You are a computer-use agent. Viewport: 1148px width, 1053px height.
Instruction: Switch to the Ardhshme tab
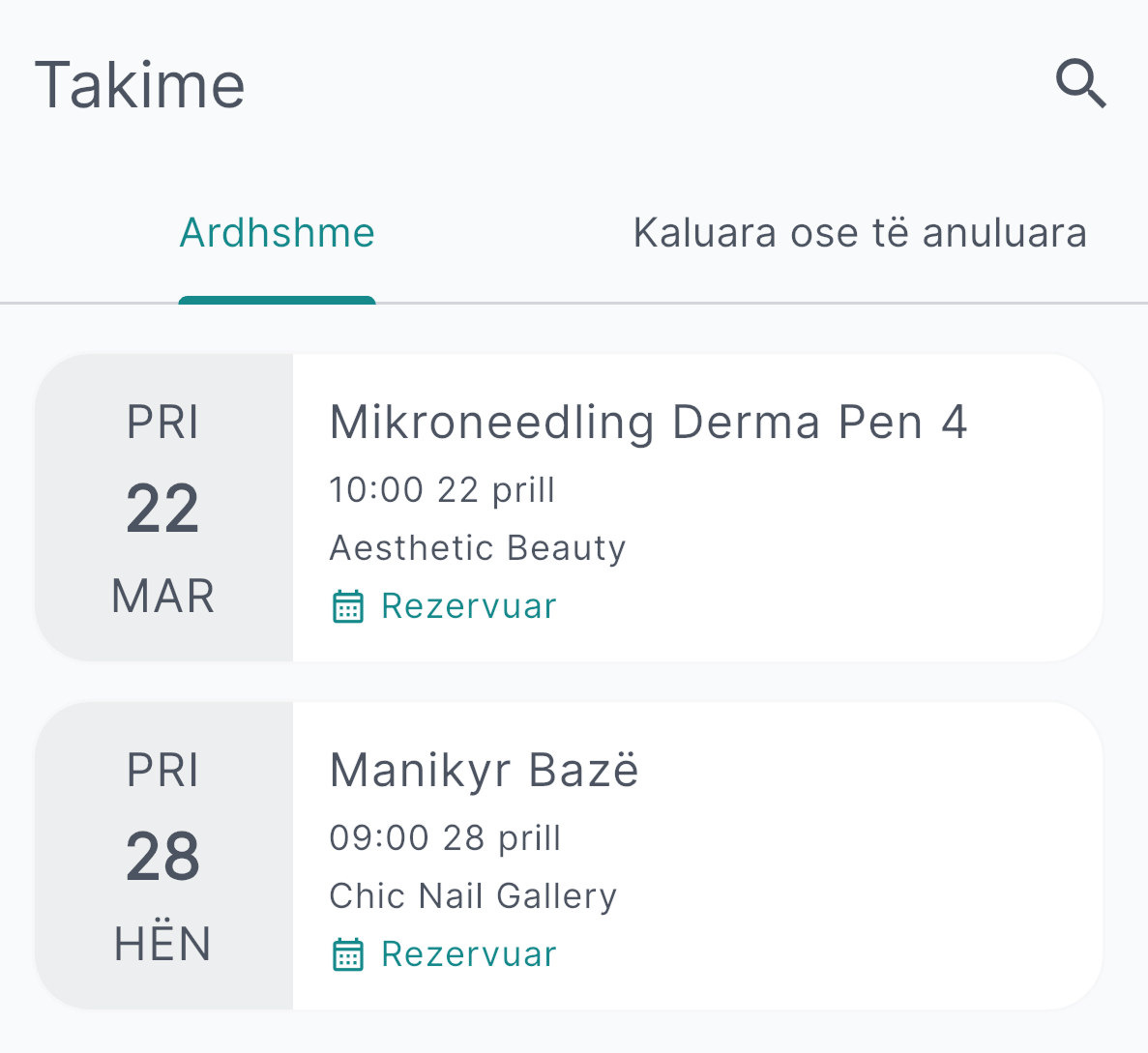(278, 233)
